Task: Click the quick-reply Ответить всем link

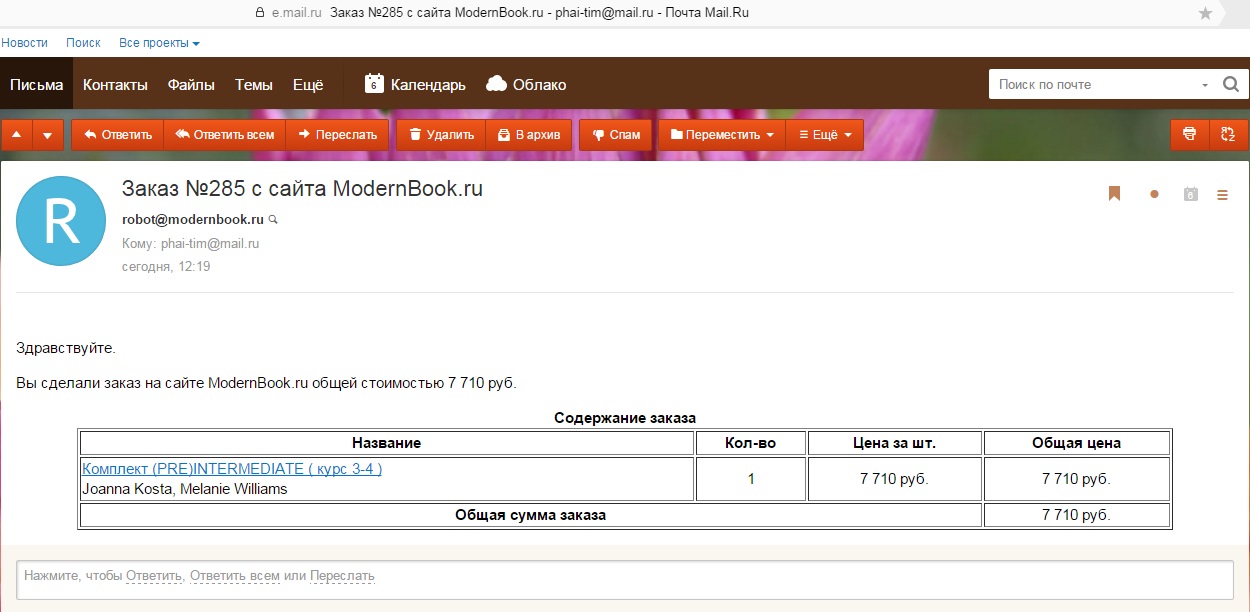Action: pyautogui.click(x=235, y=576)
